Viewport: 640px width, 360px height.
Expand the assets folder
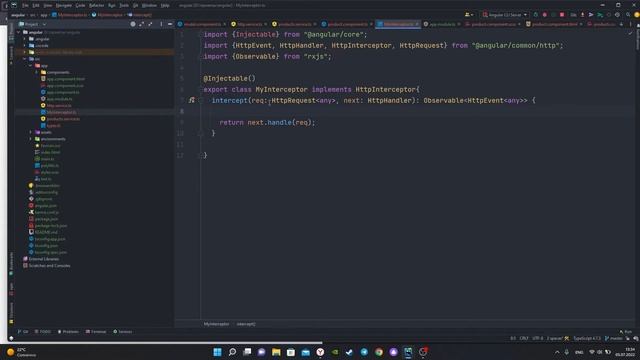[31, 132]
